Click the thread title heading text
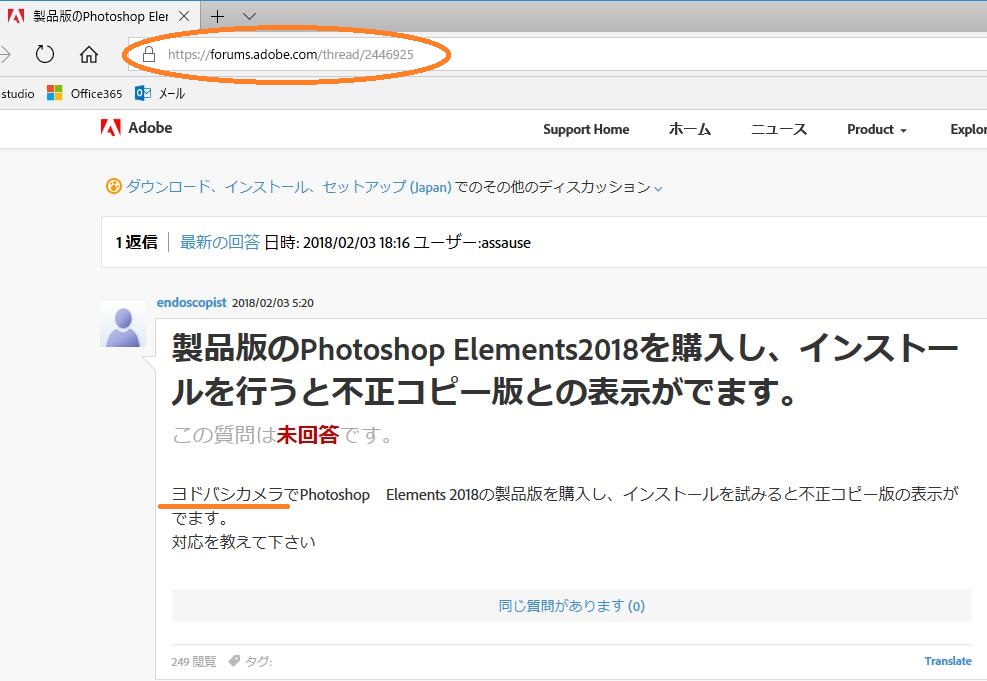 click(x=565, y=370)
